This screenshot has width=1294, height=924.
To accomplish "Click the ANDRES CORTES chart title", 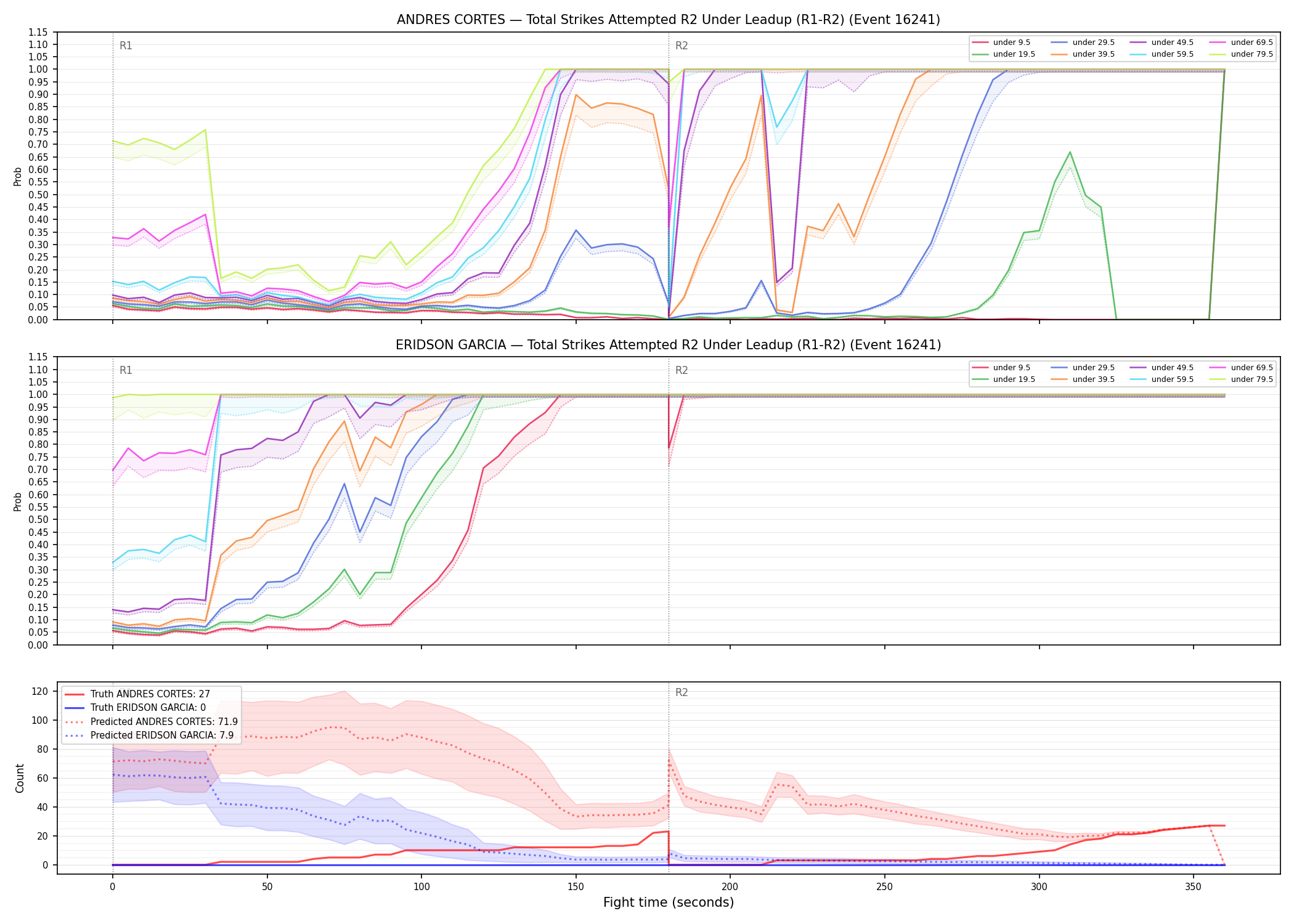I will coord(668,20).
